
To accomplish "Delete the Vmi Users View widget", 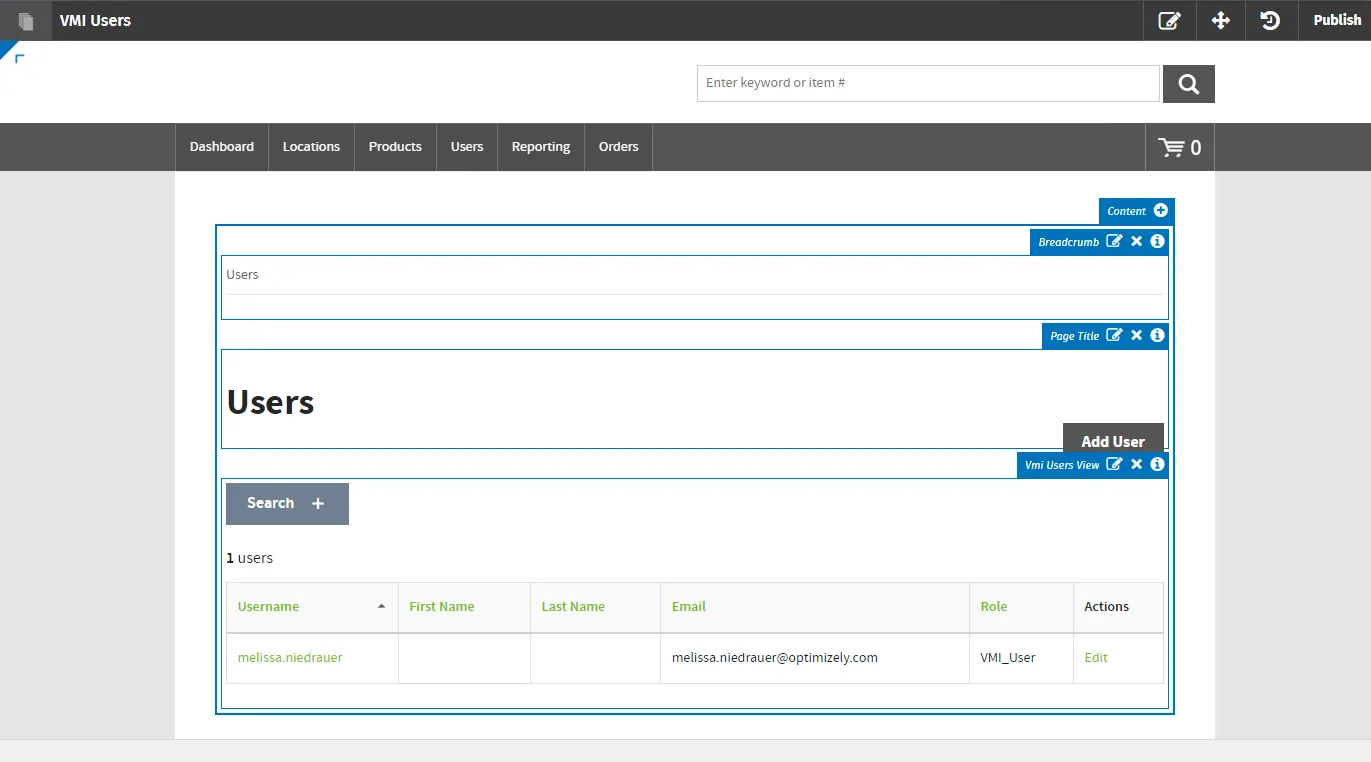I will 1136,464.
